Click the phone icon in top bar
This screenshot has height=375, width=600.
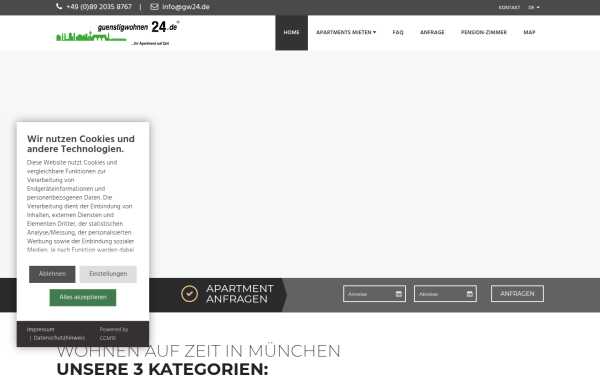click(x=59, y=7)
